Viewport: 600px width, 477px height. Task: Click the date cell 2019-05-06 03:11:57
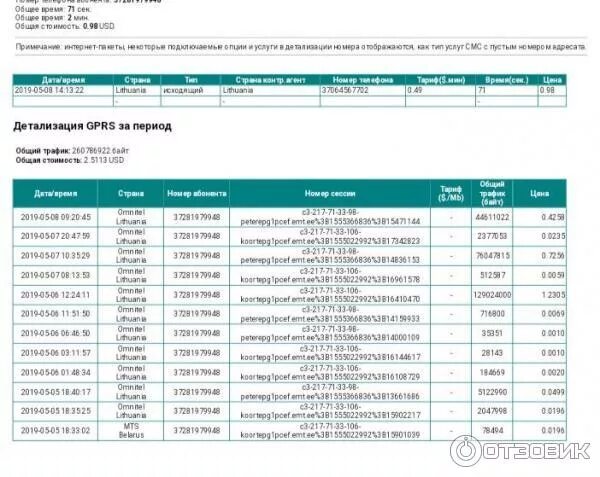55,353
